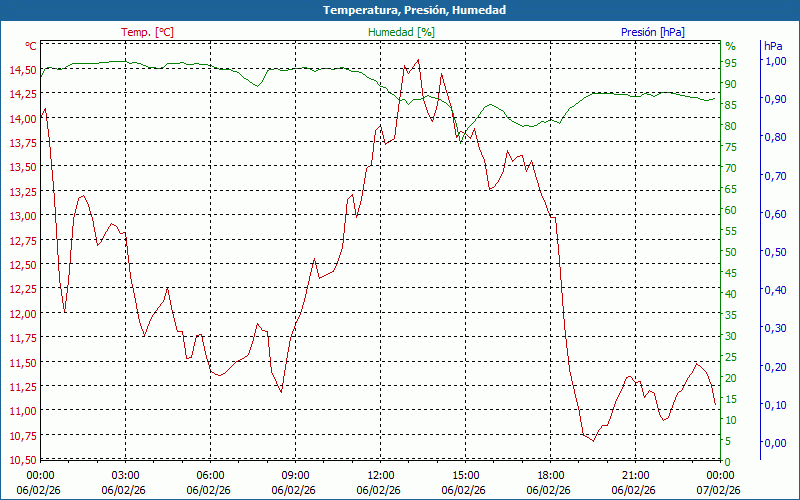Click the 10,50 temperature axis tick
Viewport: 800px width, 500px height.
[21, 460]
